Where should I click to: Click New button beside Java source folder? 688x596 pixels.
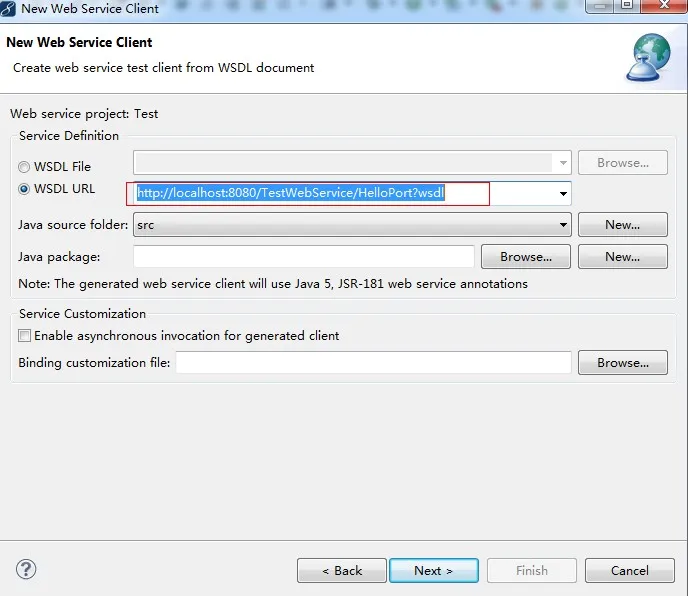(x=623, y=225)
